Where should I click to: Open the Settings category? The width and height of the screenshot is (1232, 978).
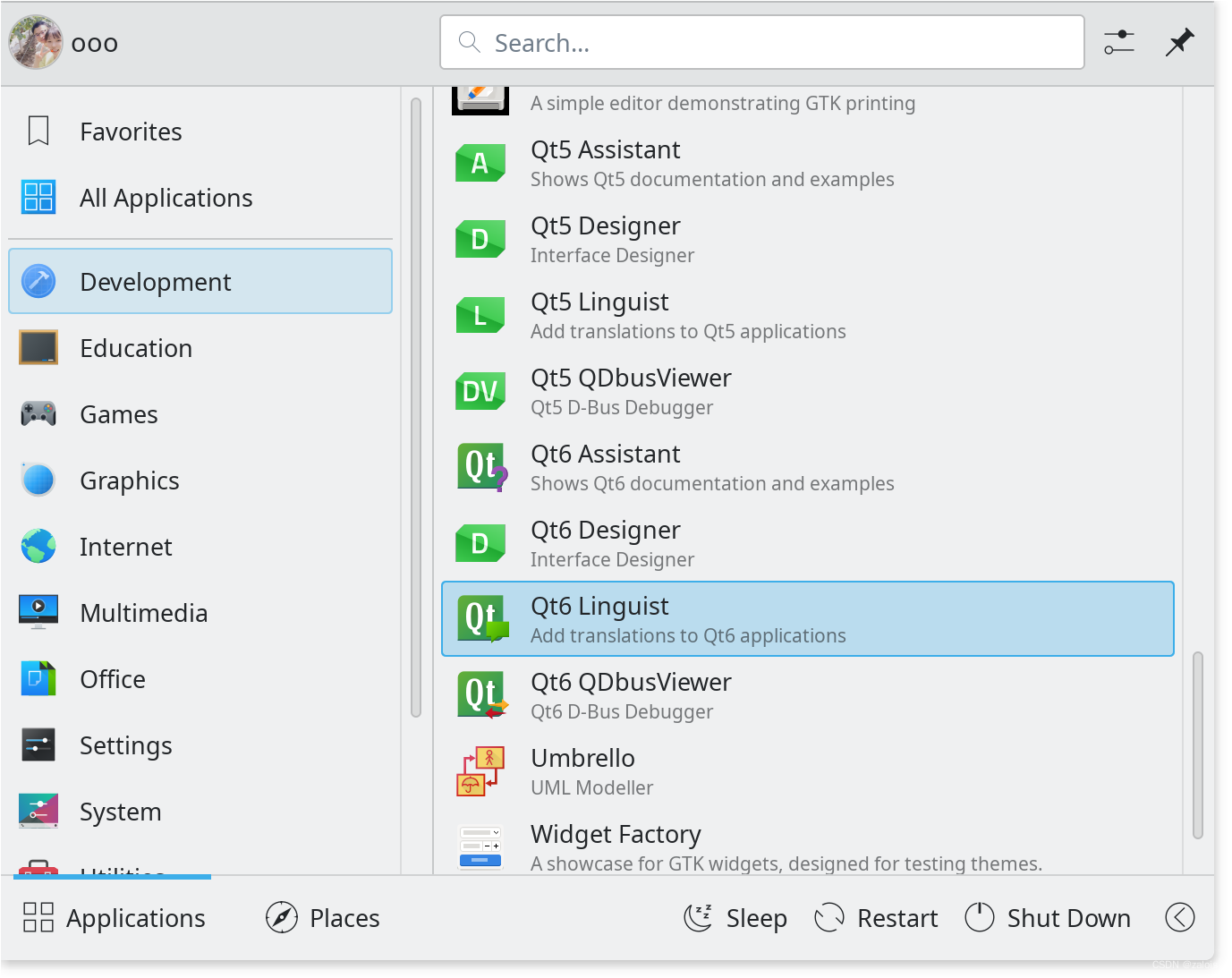200,745
